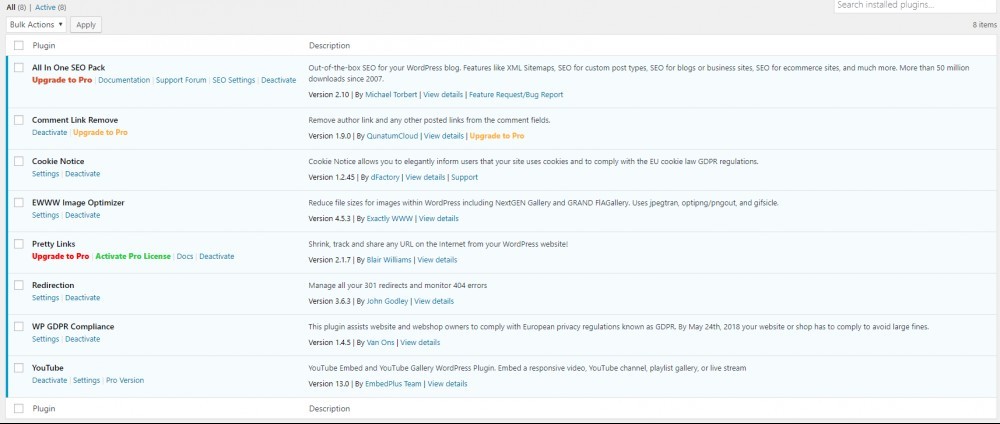Viewport: 1000px width, 424px height.
Task: Open WP GDPR Compliance Settings
Action: pyautogui.click(x=45, y=339)
